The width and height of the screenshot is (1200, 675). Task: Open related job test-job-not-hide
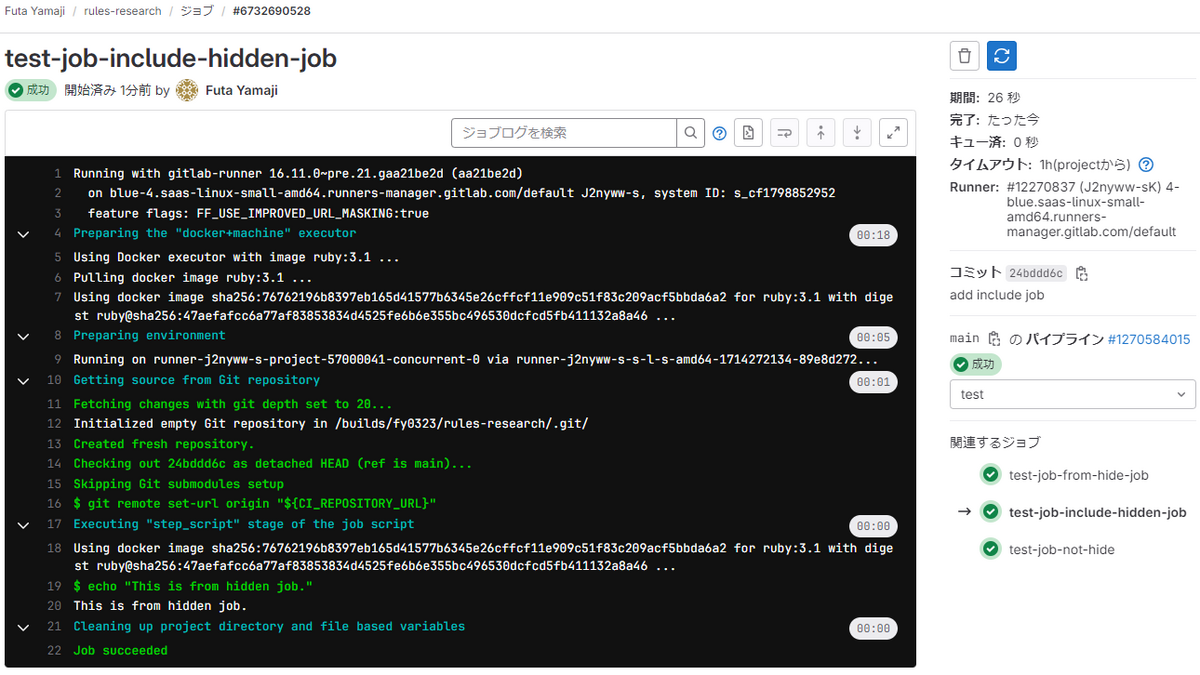(1061, 549)
